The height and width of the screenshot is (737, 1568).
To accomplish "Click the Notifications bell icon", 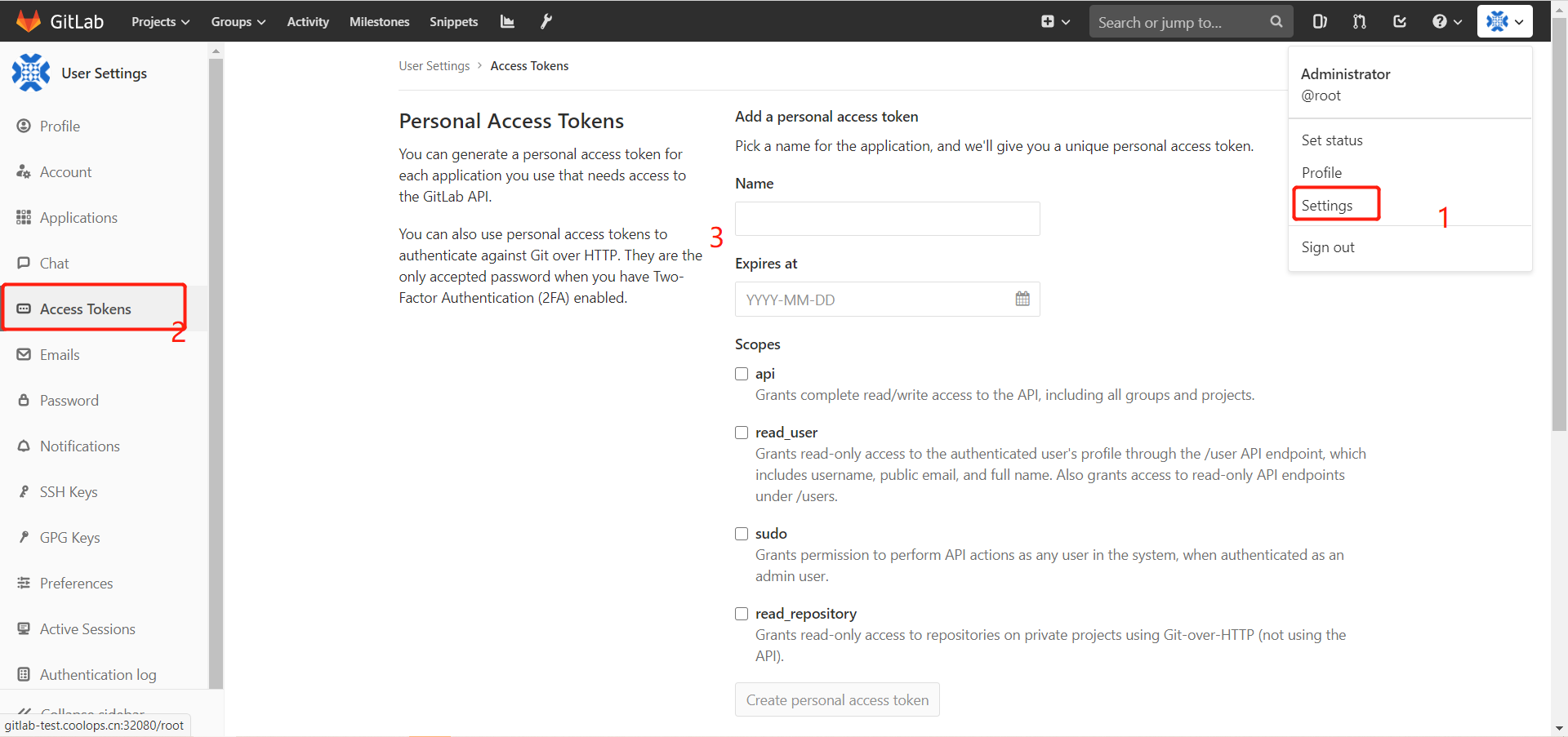I will click(24, 446).
